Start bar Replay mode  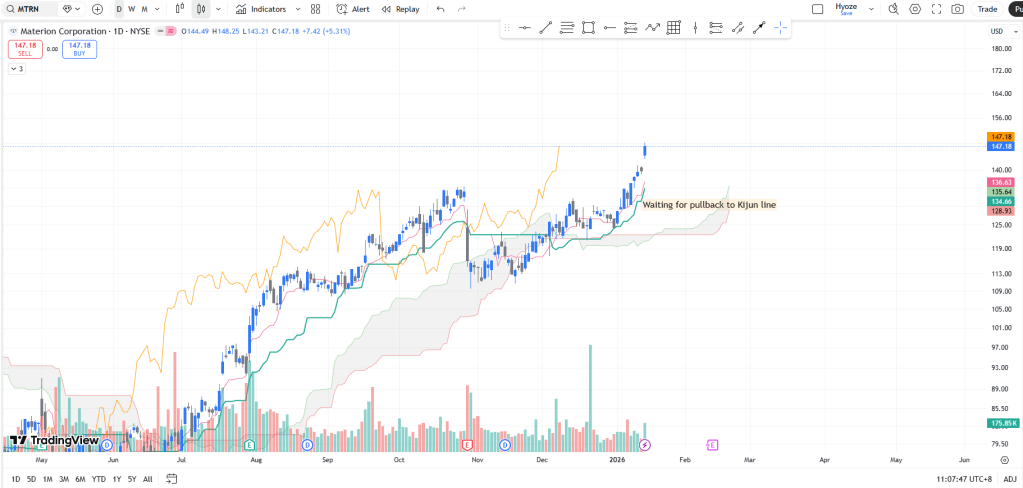(400, 9)
